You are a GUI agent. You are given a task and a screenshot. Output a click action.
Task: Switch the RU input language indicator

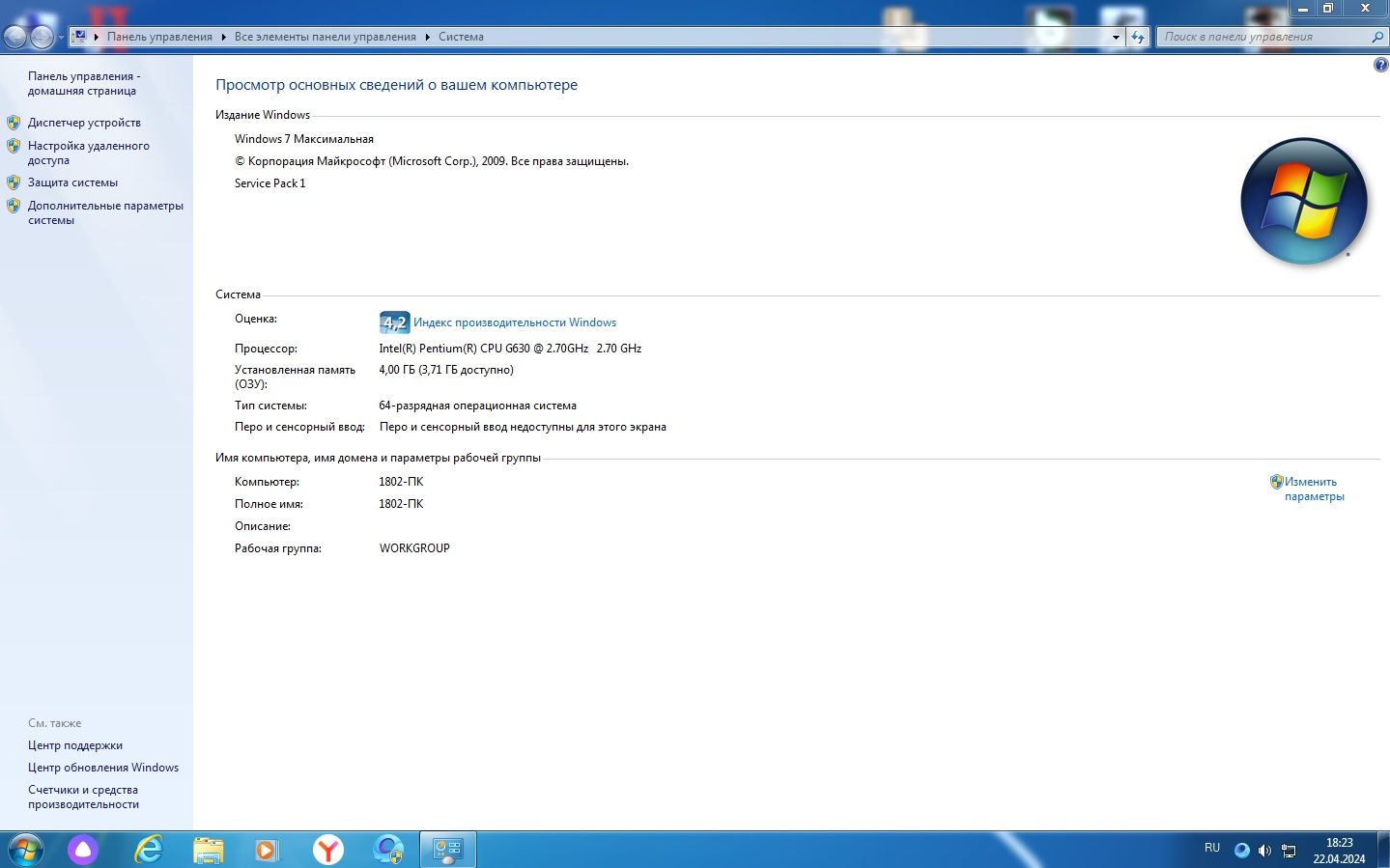(1212, 848)
